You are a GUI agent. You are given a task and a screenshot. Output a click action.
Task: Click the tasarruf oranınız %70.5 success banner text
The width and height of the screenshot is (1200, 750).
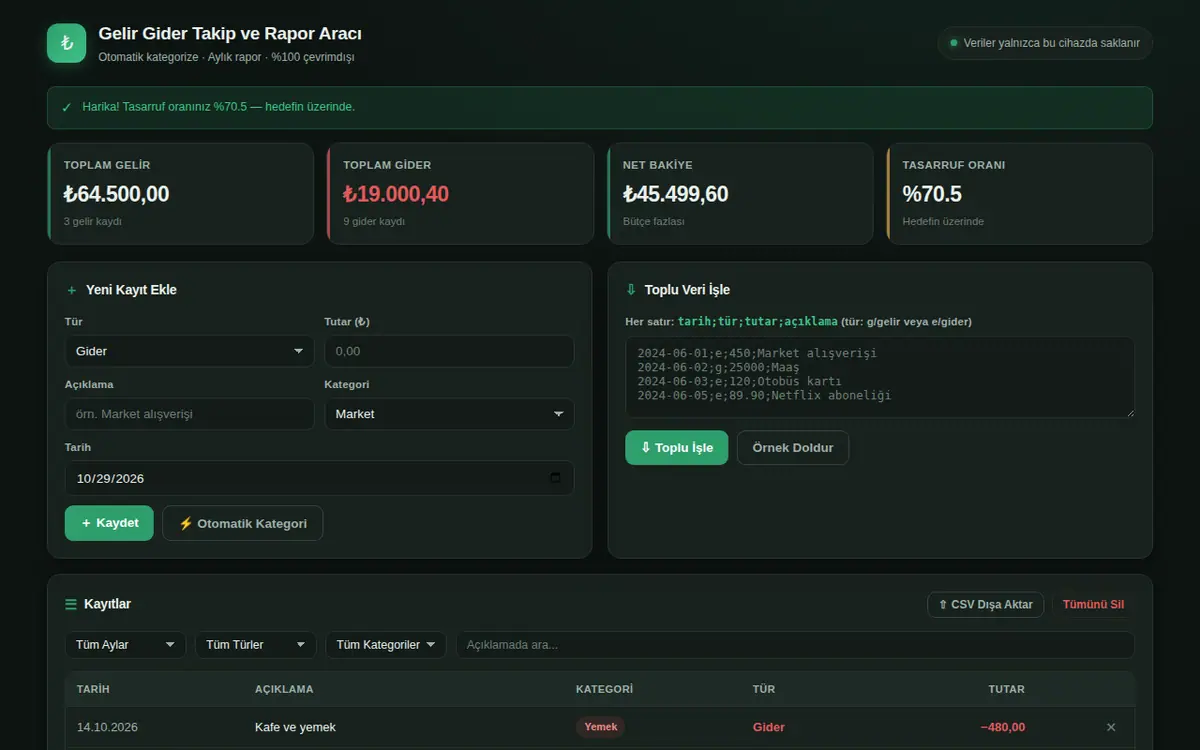tap(218, 107)
